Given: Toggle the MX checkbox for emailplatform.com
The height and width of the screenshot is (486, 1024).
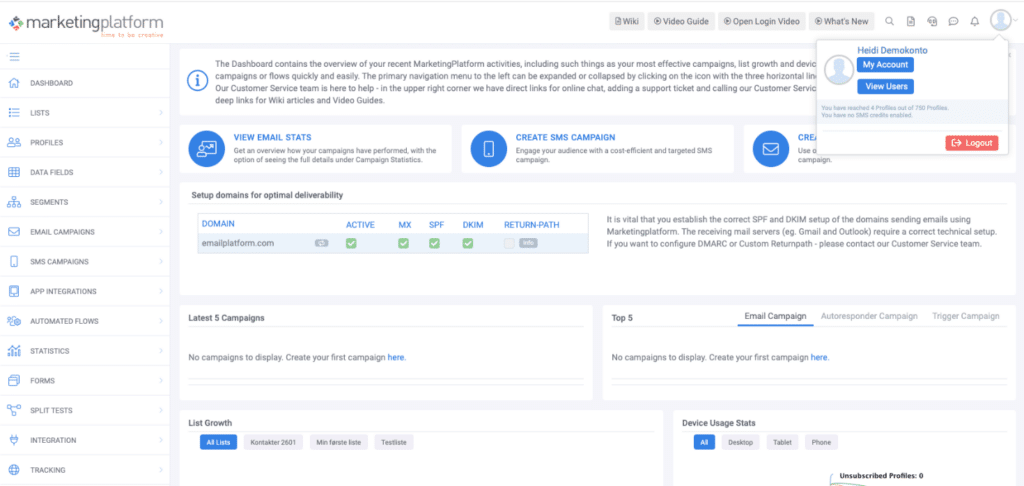Looking at the screenshot, I should click(x=404, y=243).
